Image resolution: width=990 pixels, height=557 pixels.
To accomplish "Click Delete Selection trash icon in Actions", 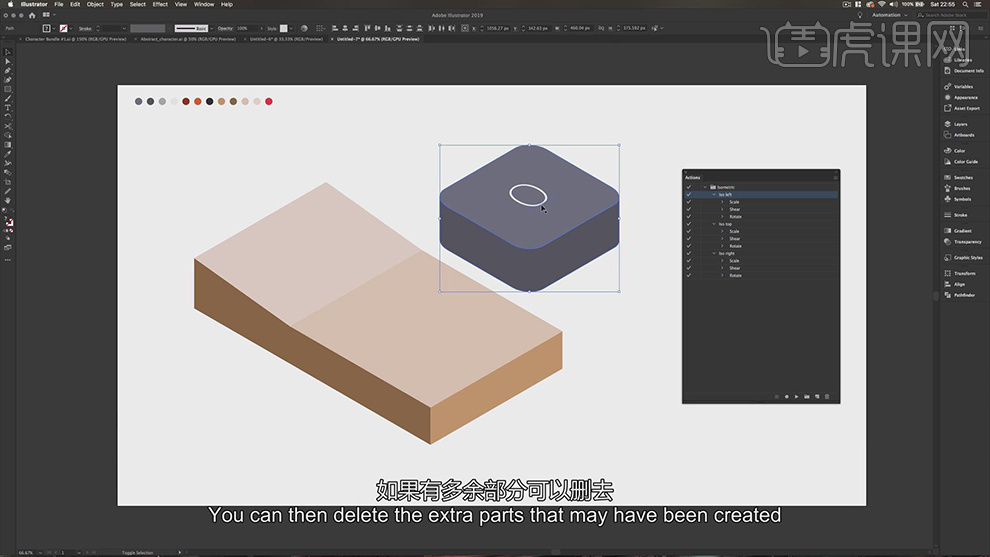I will (x=827, y=397).
